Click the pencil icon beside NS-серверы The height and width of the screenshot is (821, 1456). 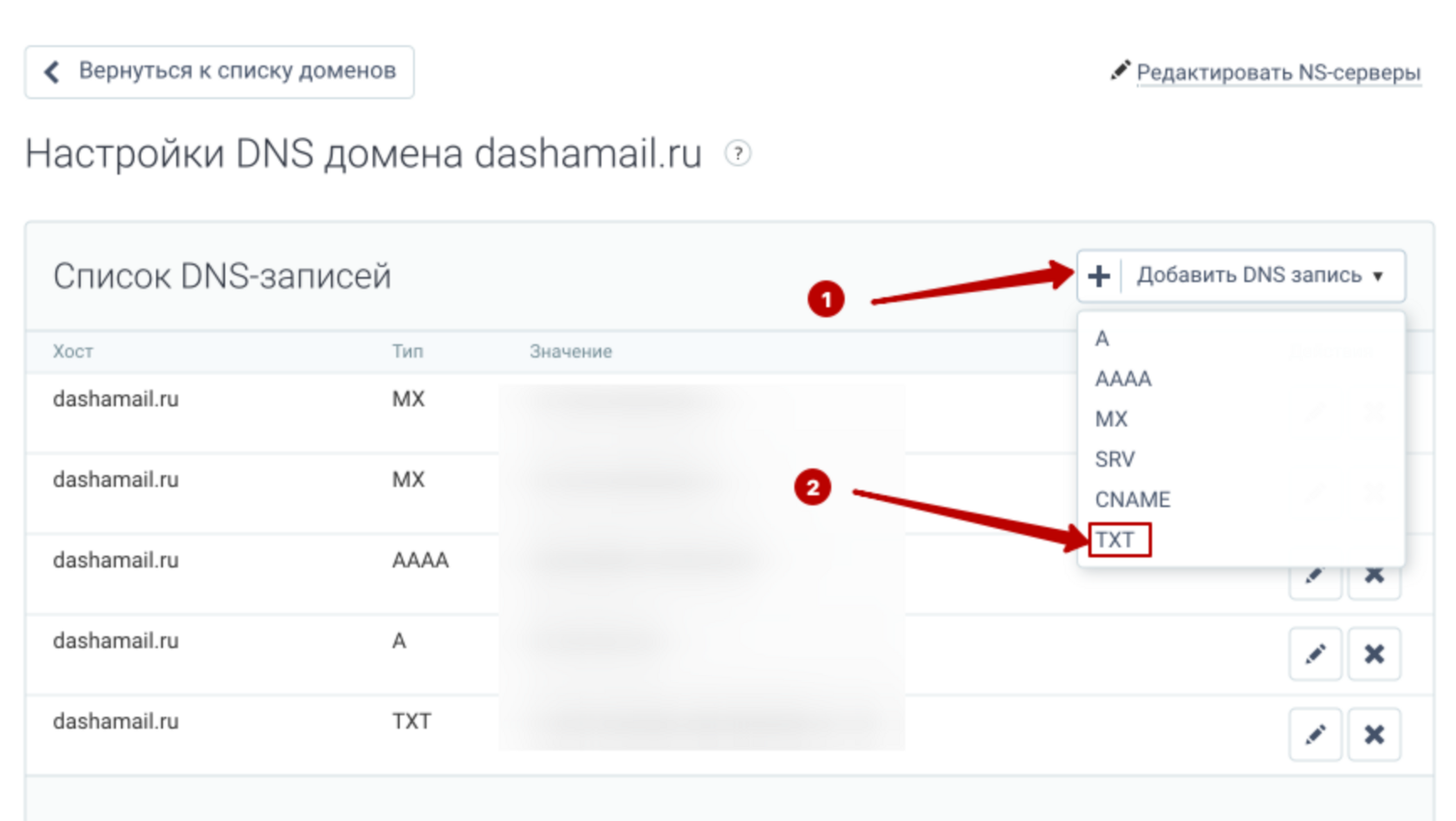1120,70
